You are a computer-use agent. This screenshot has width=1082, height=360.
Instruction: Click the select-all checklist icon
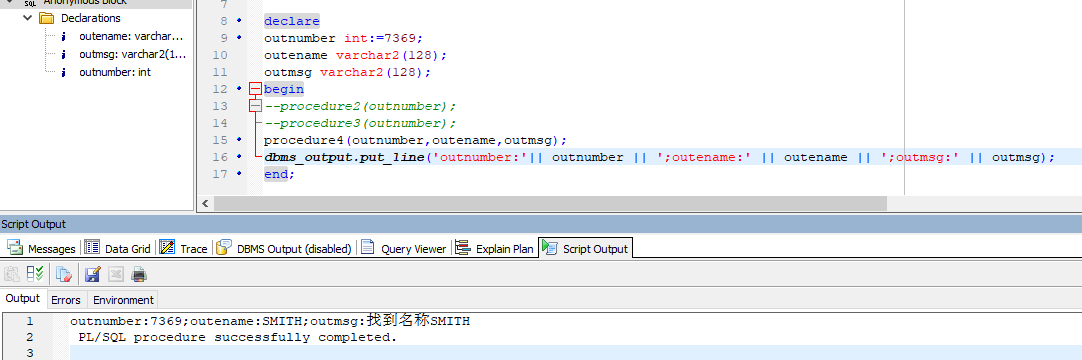pos(35,274)
